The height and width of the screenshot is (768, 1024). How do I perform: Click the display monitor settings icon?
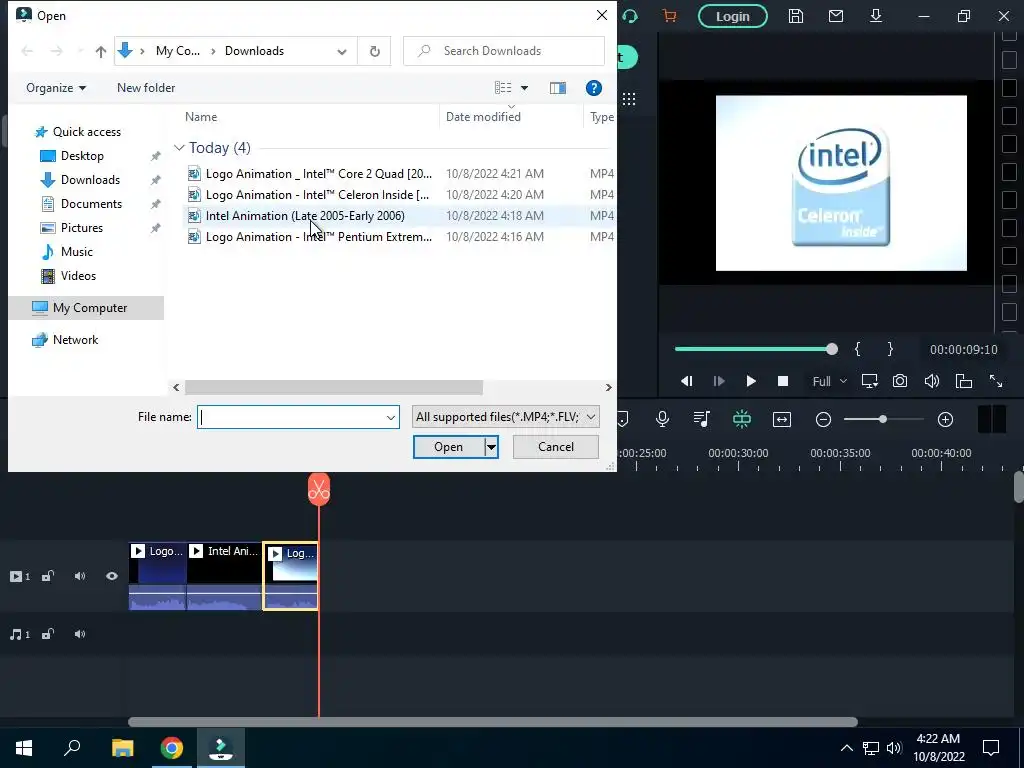click(869, 381)
